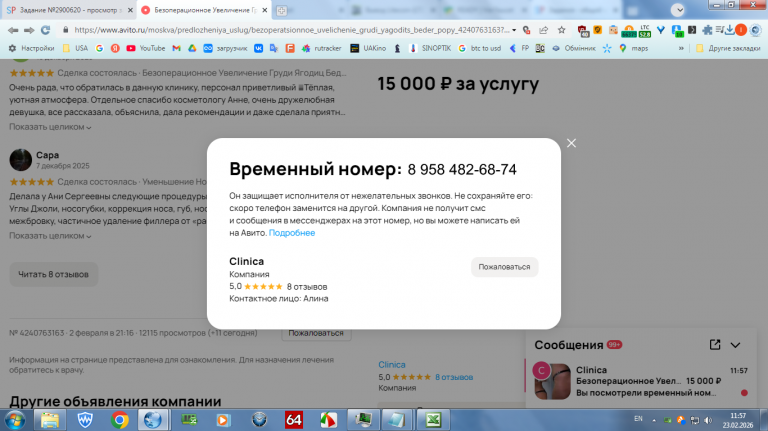Go forward with the browser forward arrow
Viewport: 768px width, 431px height.
point(29,30)
